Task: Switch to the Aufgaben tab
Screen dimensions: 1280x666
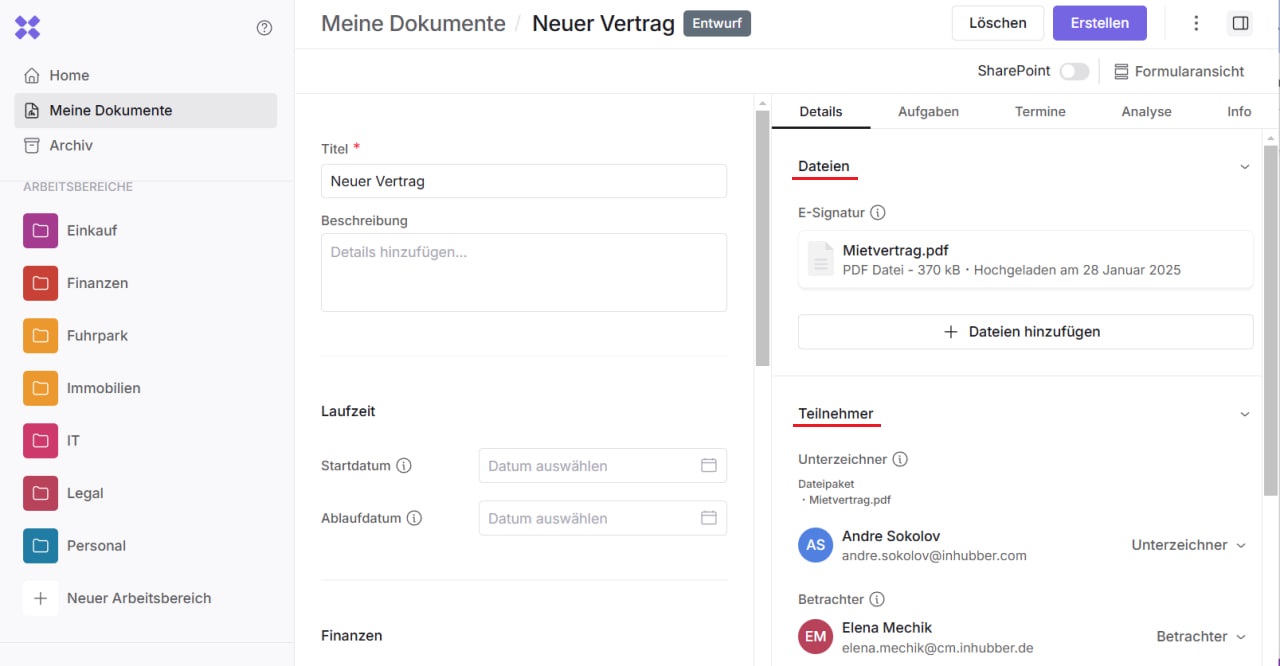Action: click(928, 112)
